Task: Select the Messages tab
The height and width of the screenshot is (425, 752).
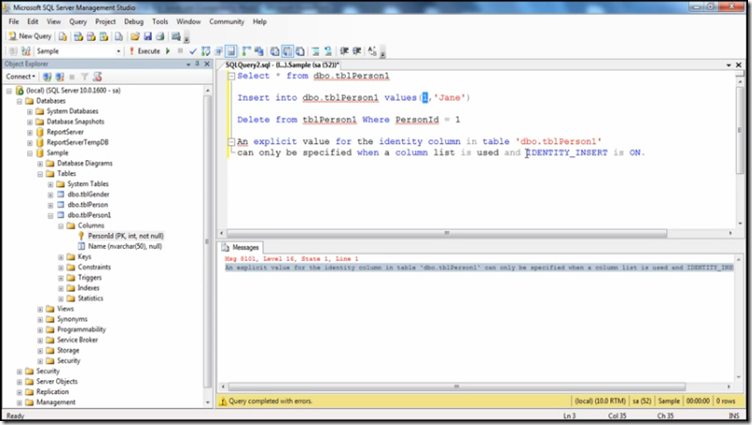Action: [x=240, y=248]
